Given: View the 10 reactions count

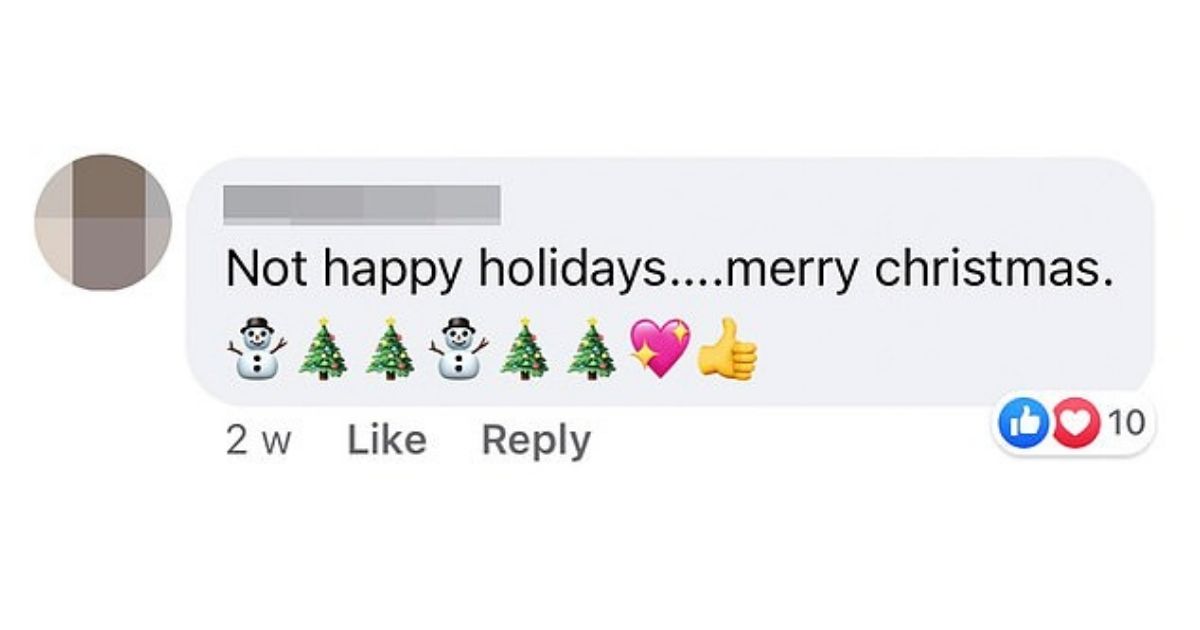Looking at the screenshot, I should [1126, 424].
